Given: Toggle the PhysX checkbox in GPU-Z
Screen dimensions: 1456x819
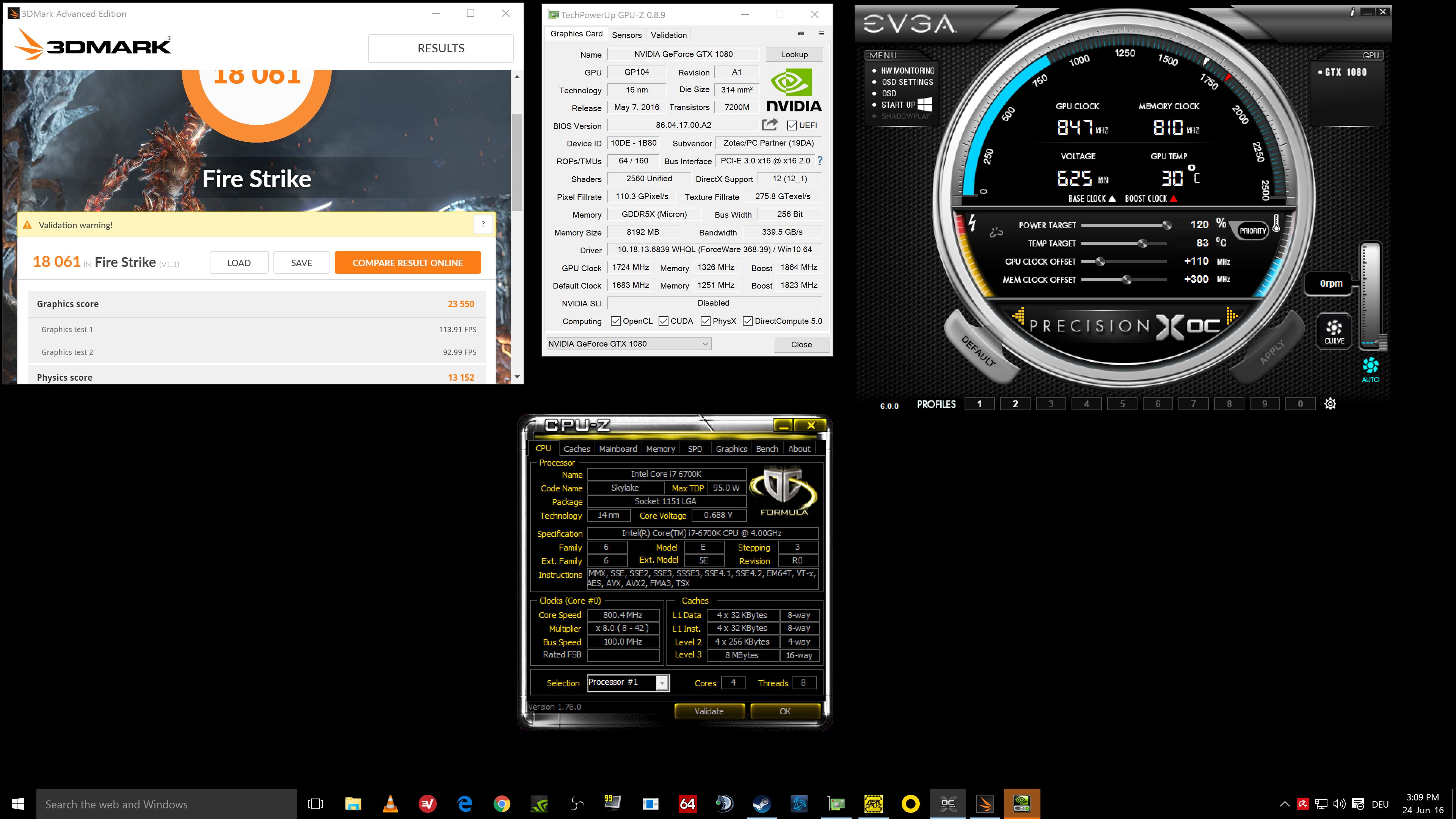Looking at the screenshot, I should click(705, 321).
